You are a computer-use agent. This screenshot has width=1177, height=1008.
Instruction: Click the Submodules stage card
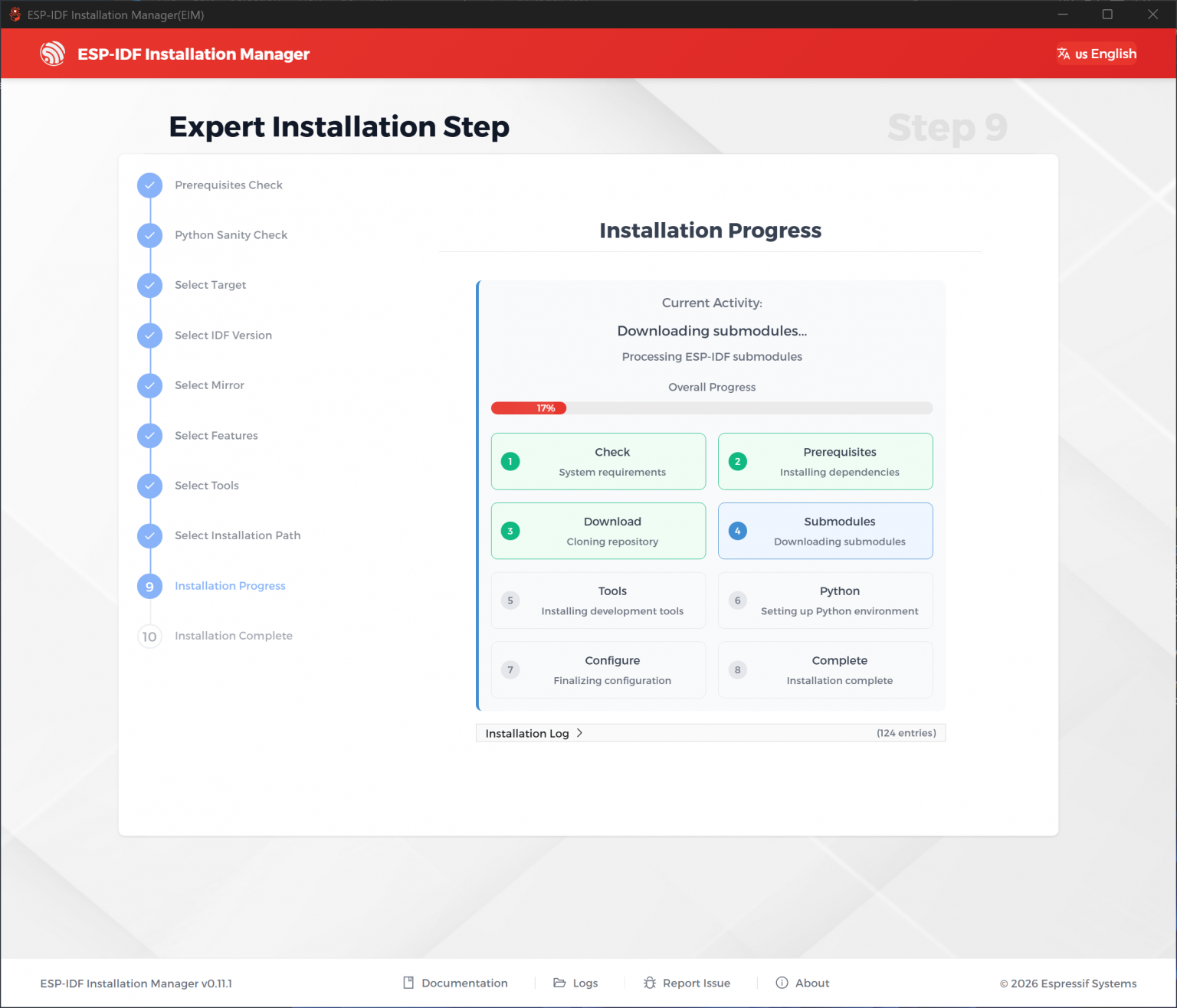coord(825,531)
